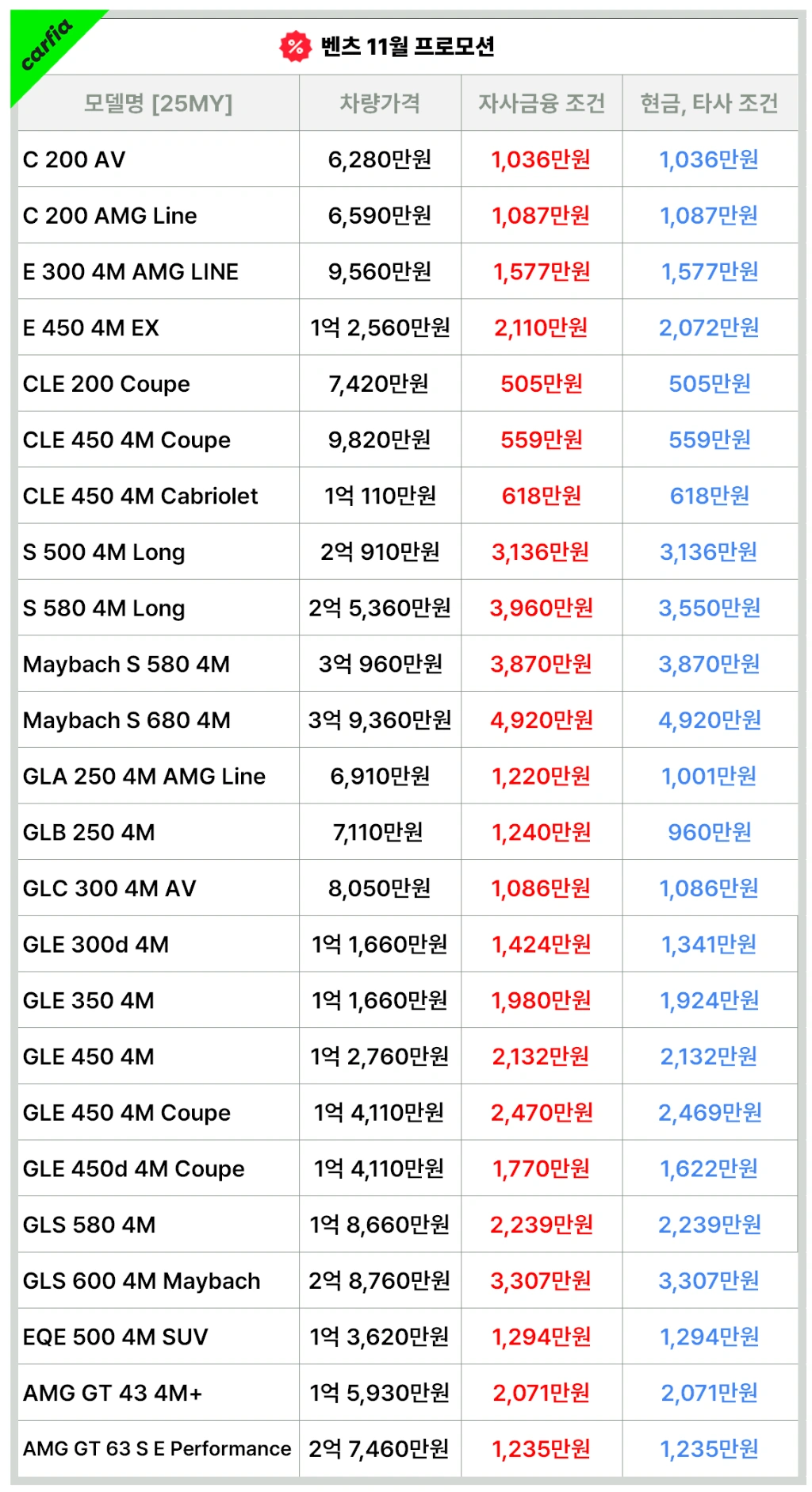Select the EQE 500 4M SUV row label

(116, 1337)
